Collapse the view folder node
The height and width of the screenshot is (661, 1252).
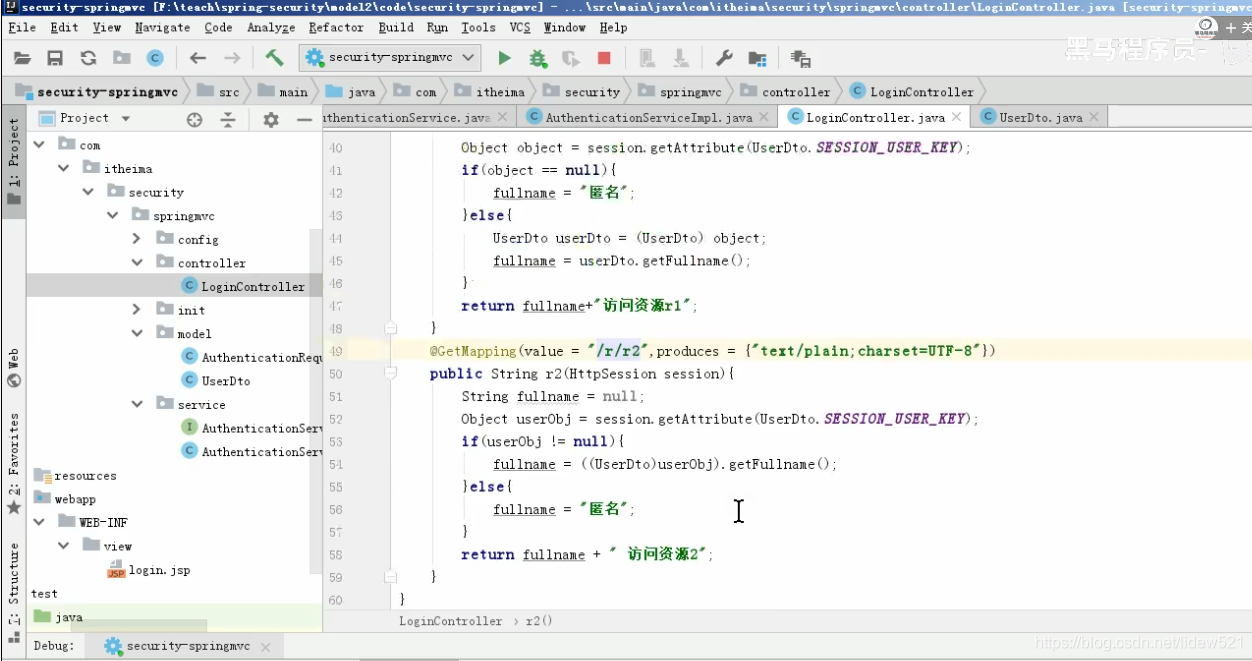tap(63, 546)
